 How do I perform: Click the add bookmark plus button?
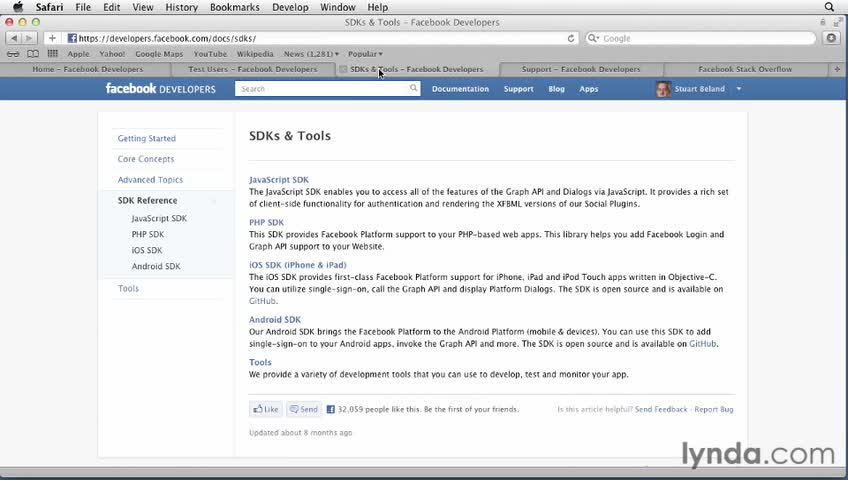pyautogui.click(x=52, y=38)
